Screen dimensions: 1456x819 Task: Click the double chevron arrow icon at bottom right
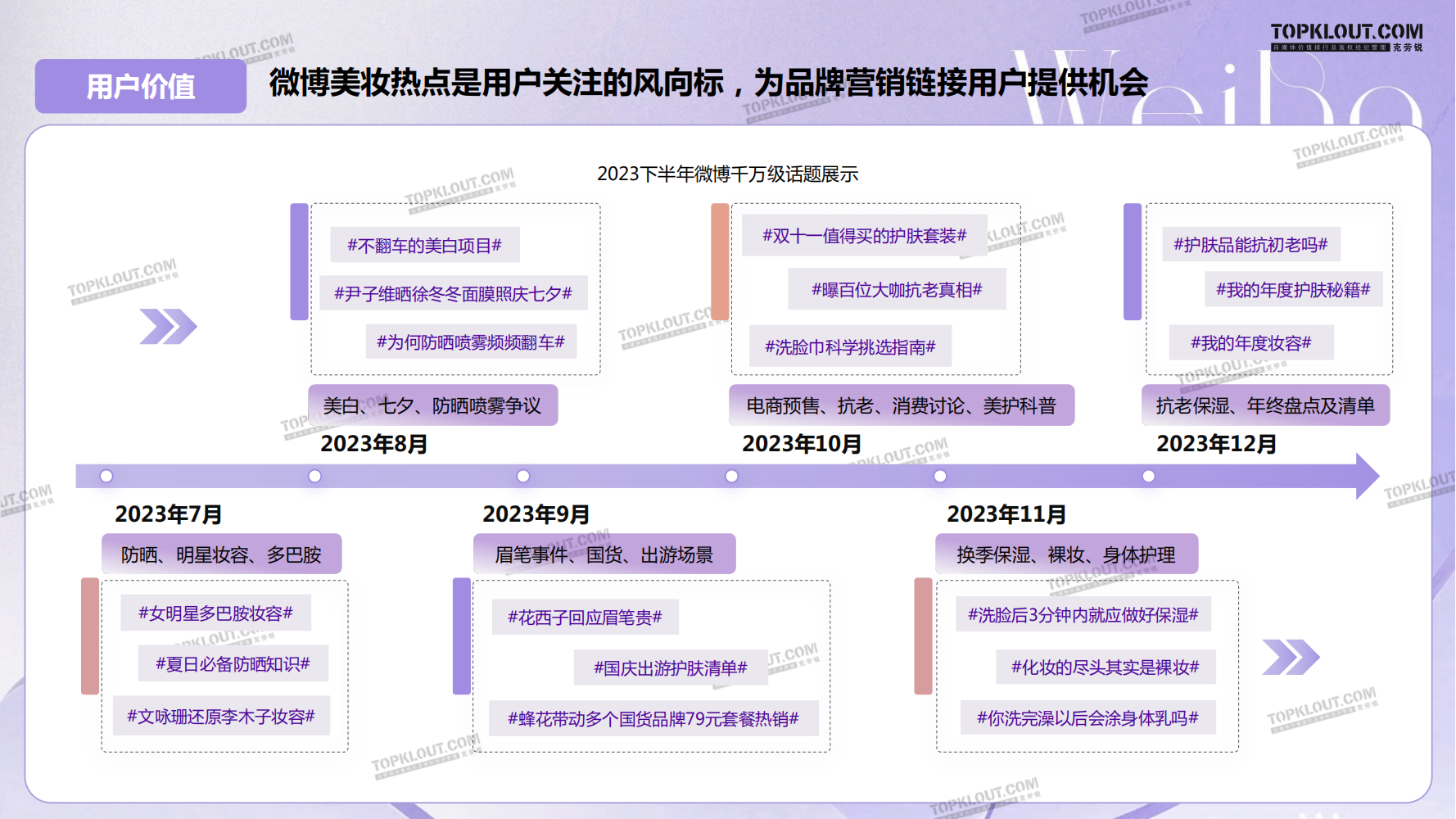[x=1290, y=657]
